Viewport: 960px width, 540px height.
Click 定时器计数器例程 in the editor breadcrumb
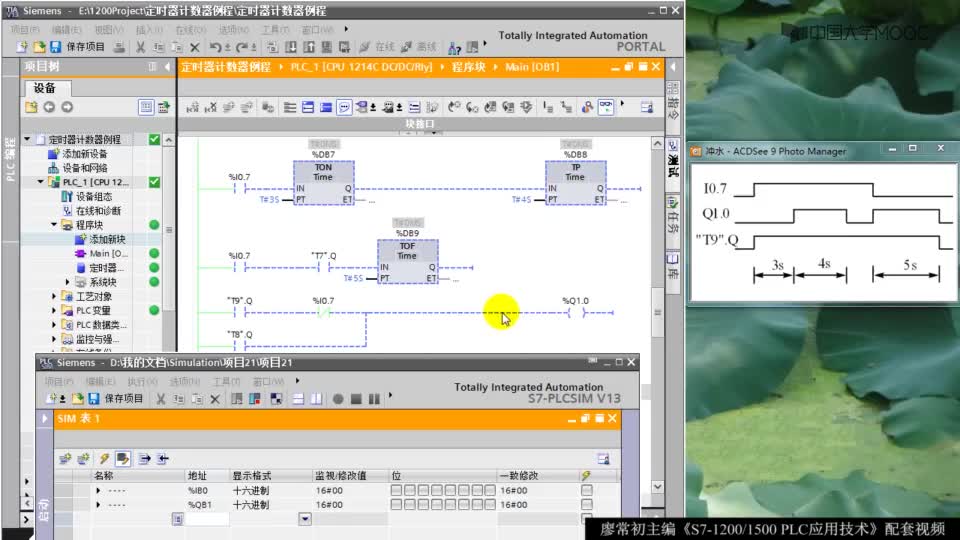[226, 67]
